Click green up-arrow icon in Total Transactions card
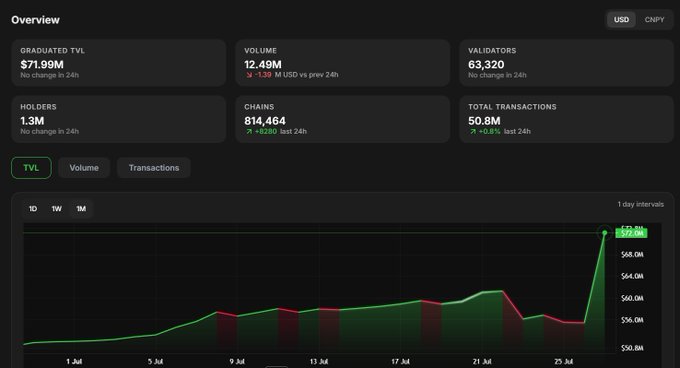 (473, 131)
